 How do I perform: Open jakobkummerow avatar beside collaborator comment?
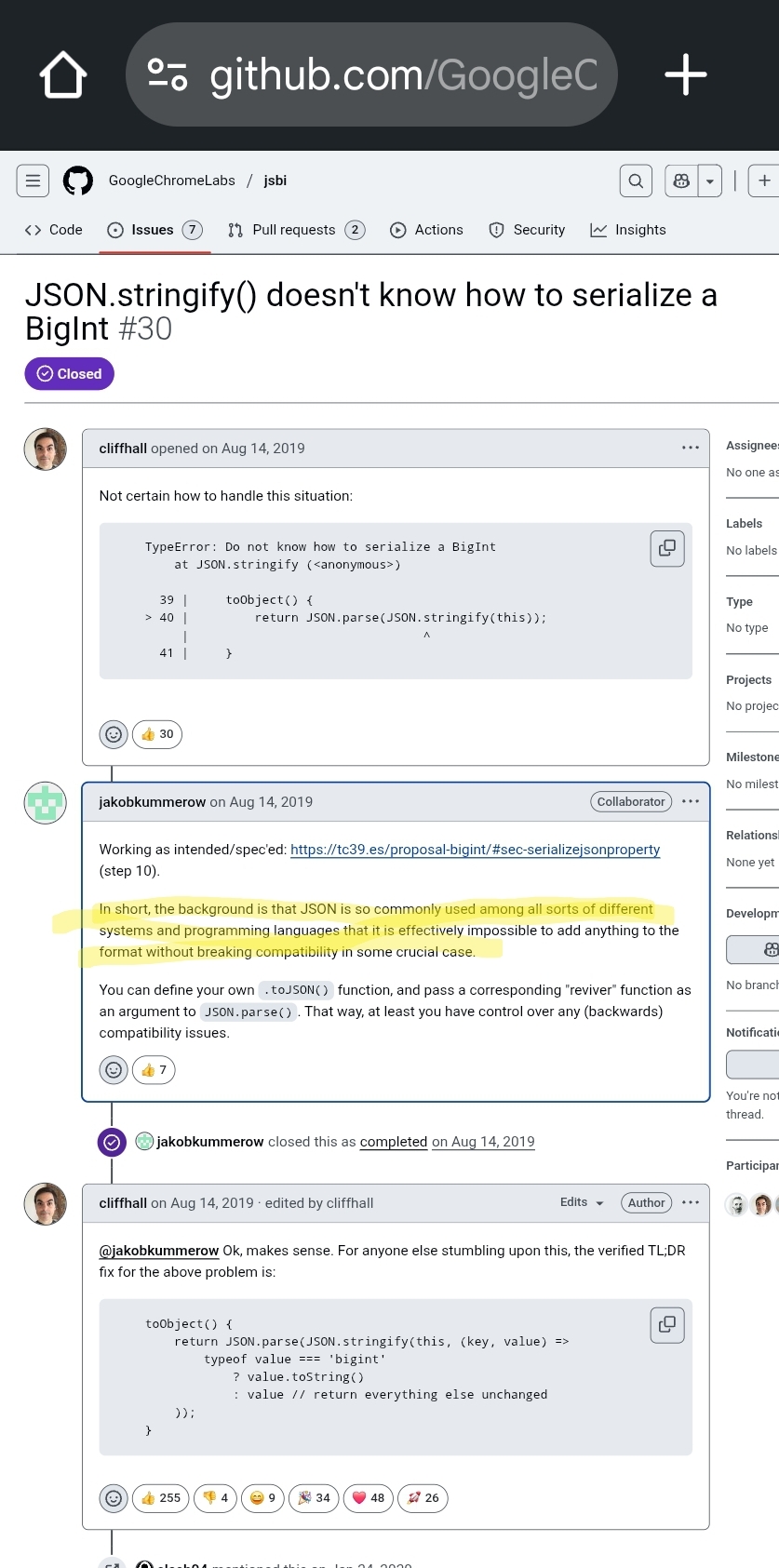point(45,803)
